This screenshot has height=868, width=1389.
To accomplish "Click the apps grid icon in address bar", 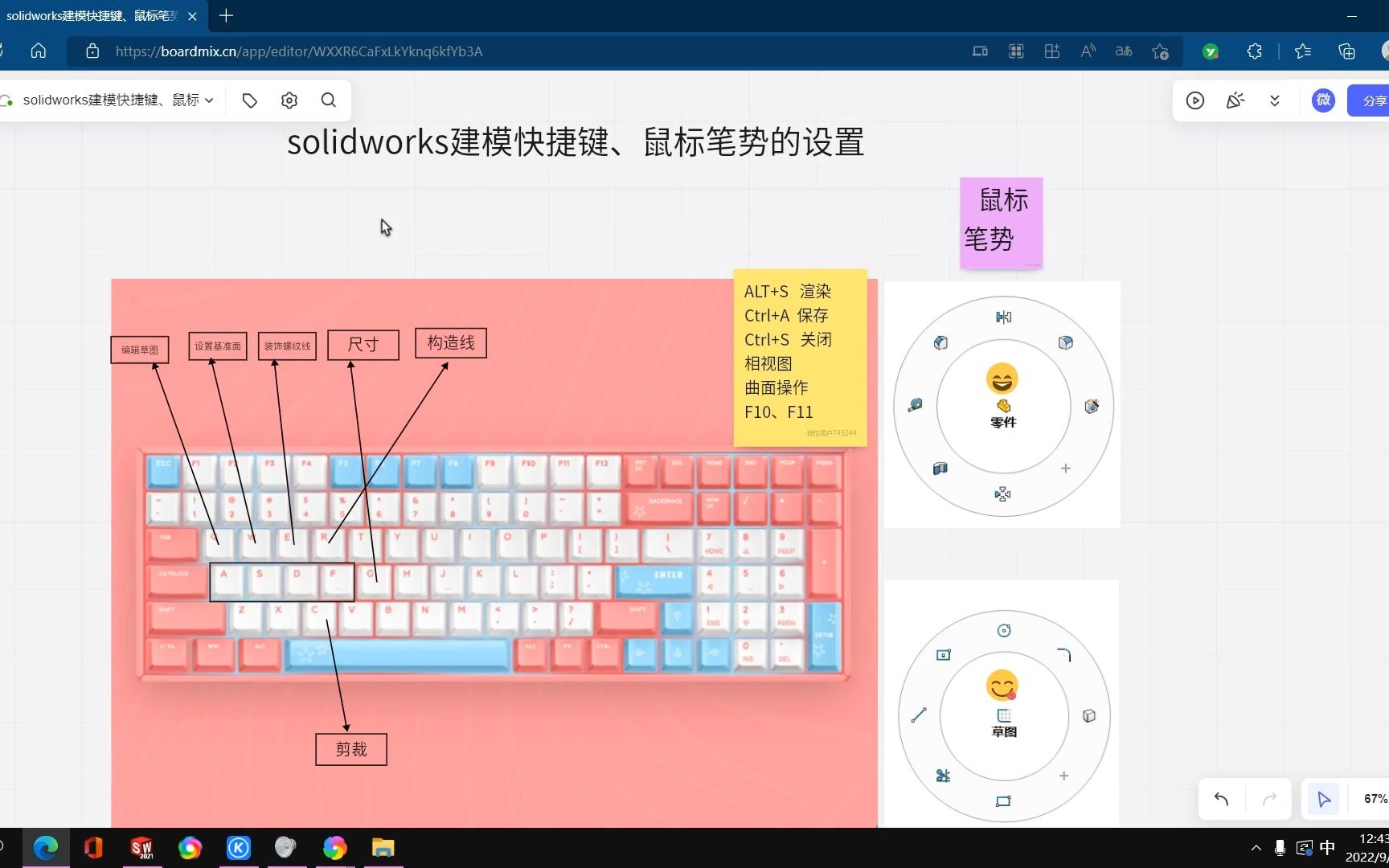I will (x=1016, y=51).
